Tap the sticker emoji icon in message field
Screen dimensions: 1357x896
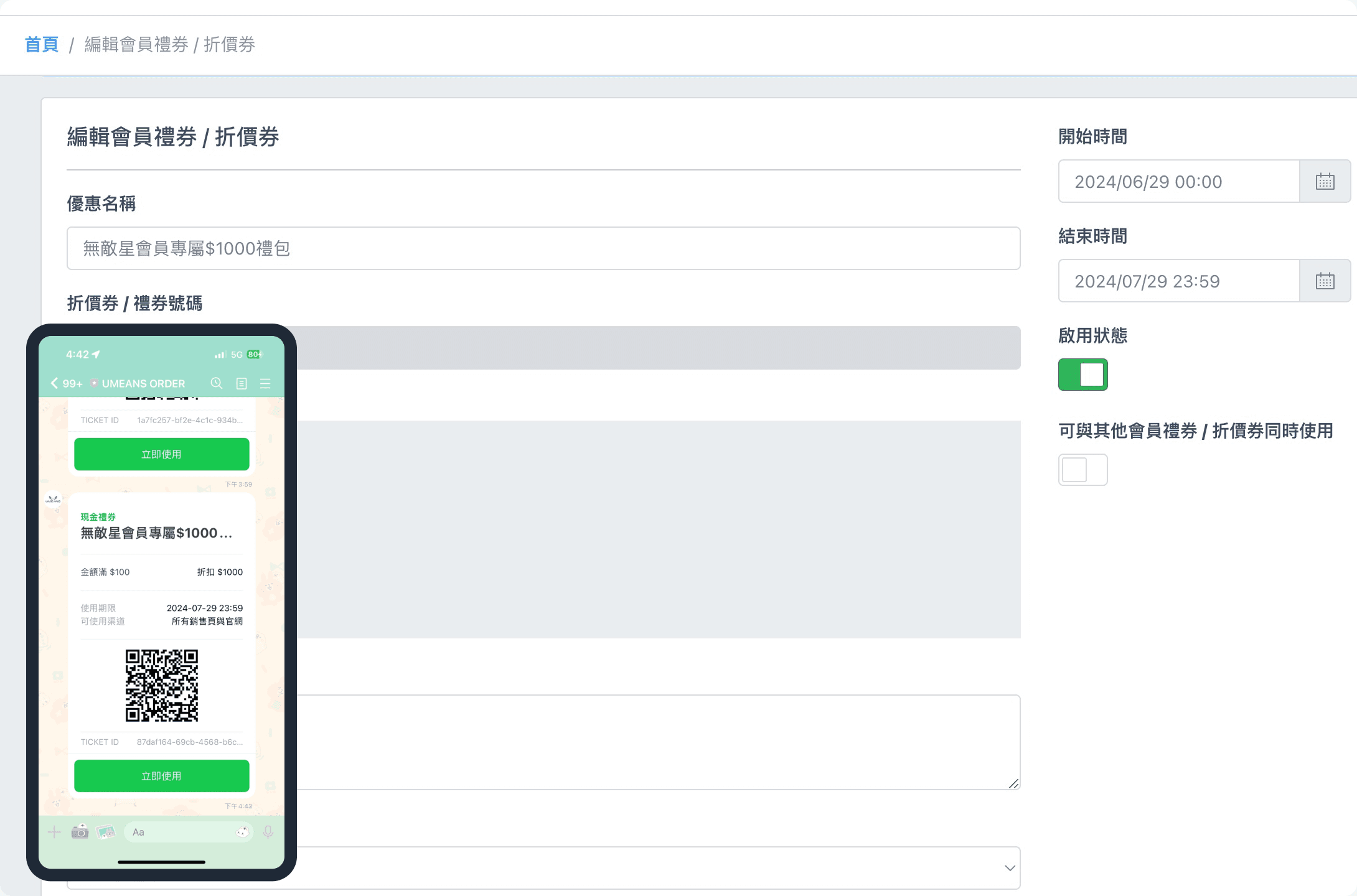(x=242, y=832)
